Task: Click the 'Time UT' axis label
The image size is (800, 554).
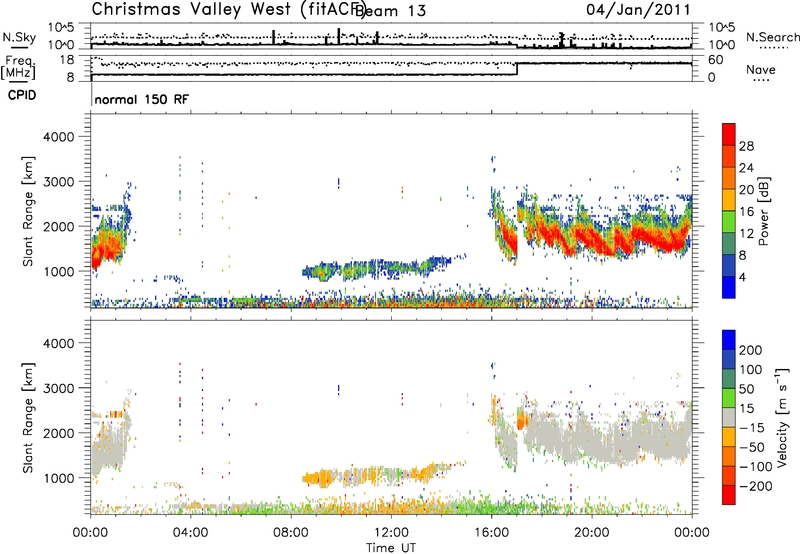Action: [x=391, y=547]
